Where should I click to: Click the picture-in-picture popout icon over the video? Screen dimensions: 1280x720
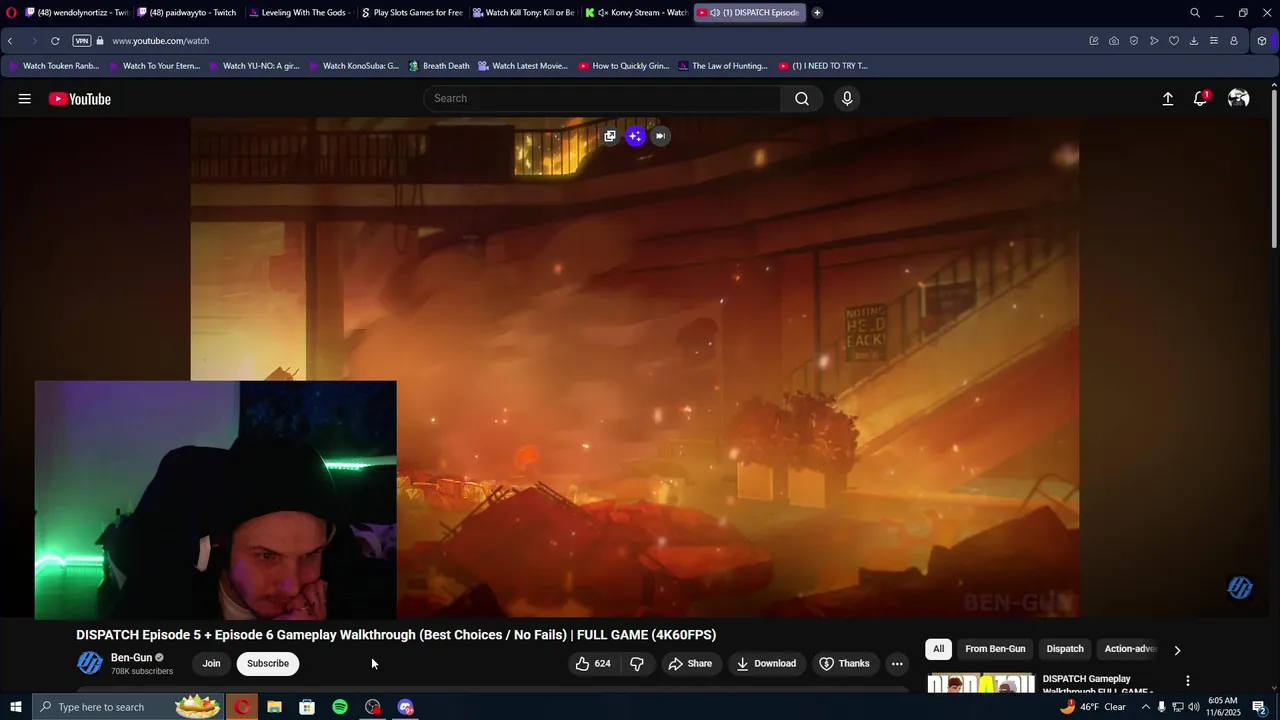click(610, 136)
